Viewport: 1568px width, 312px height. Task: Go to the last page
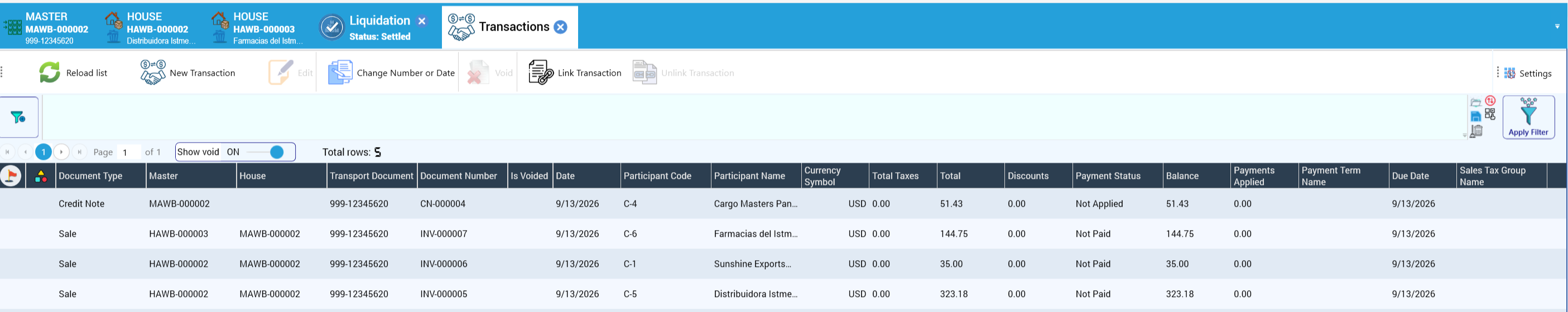click(79, 152)
